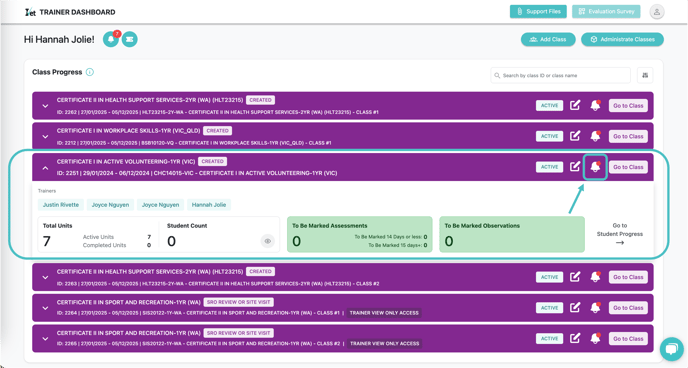Click the sort filter icon beside search box
Viewport: 688px width, 368px height.
pos(645,75)
